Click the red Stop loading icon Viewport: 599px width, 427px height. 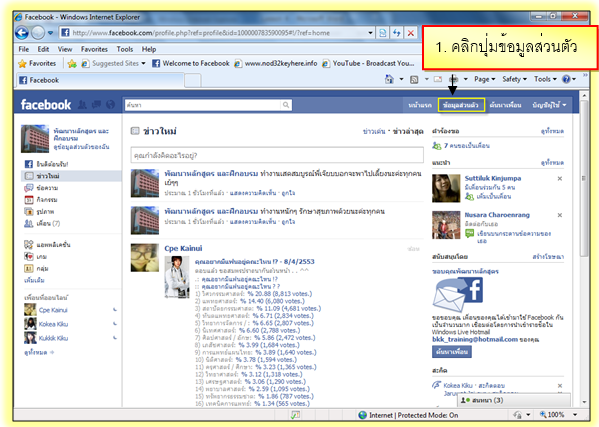[411, 33]
